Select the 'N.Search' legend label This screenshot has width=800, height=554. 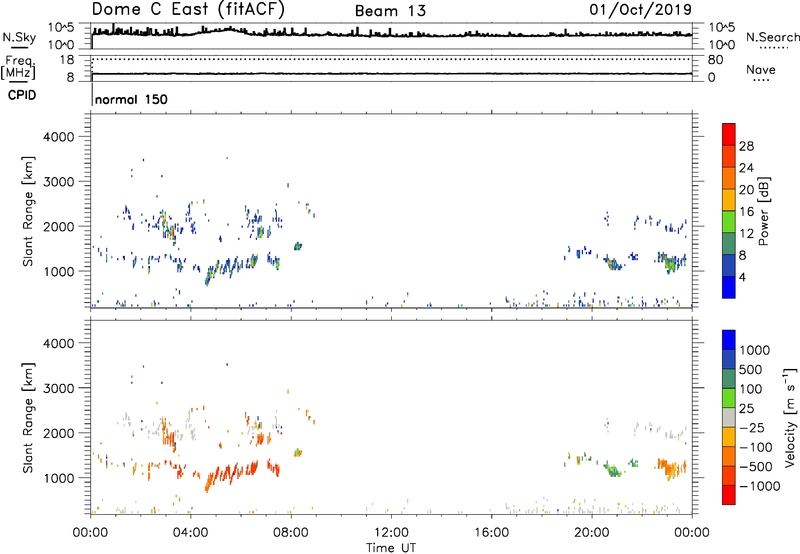[x=772, y=37]
